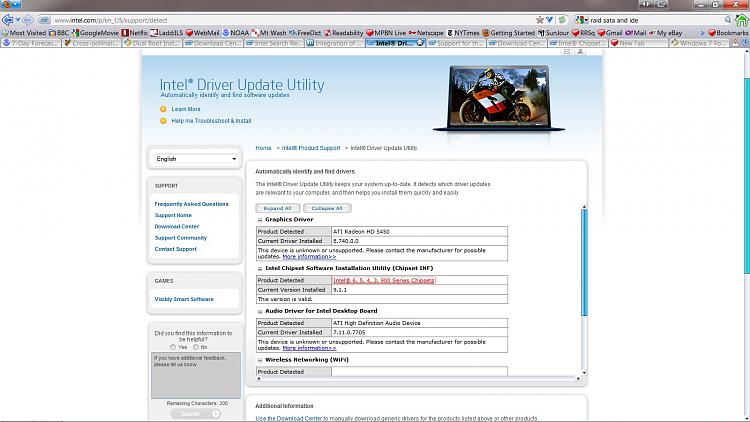This screenshot has height=422, width=750.
Task: Open Frequently Asked Questions link
Action: pos(191,204)
